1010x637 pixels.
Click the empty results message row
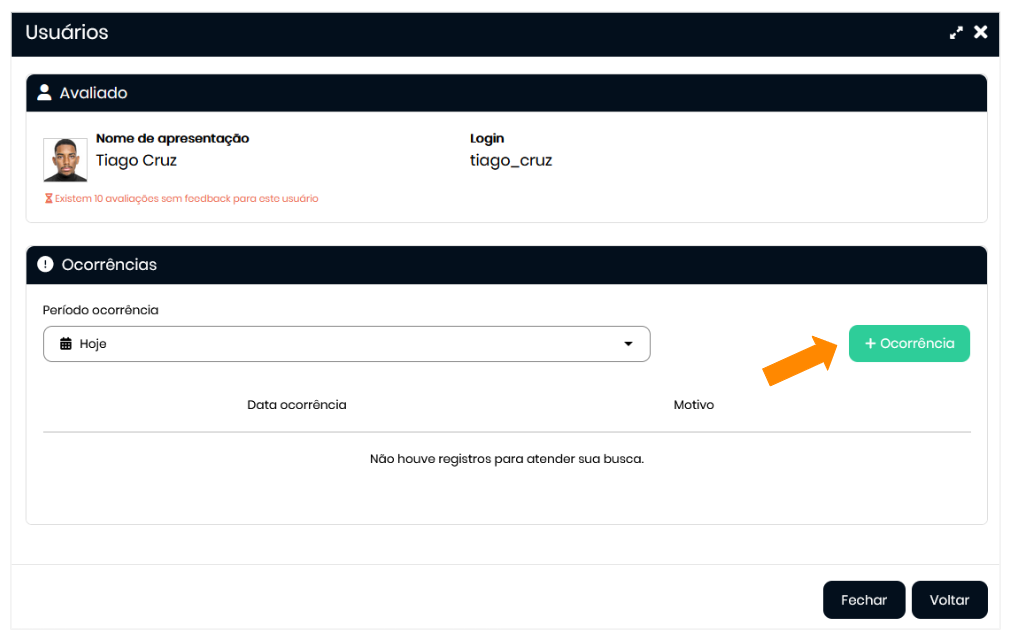tap(506, 459)
